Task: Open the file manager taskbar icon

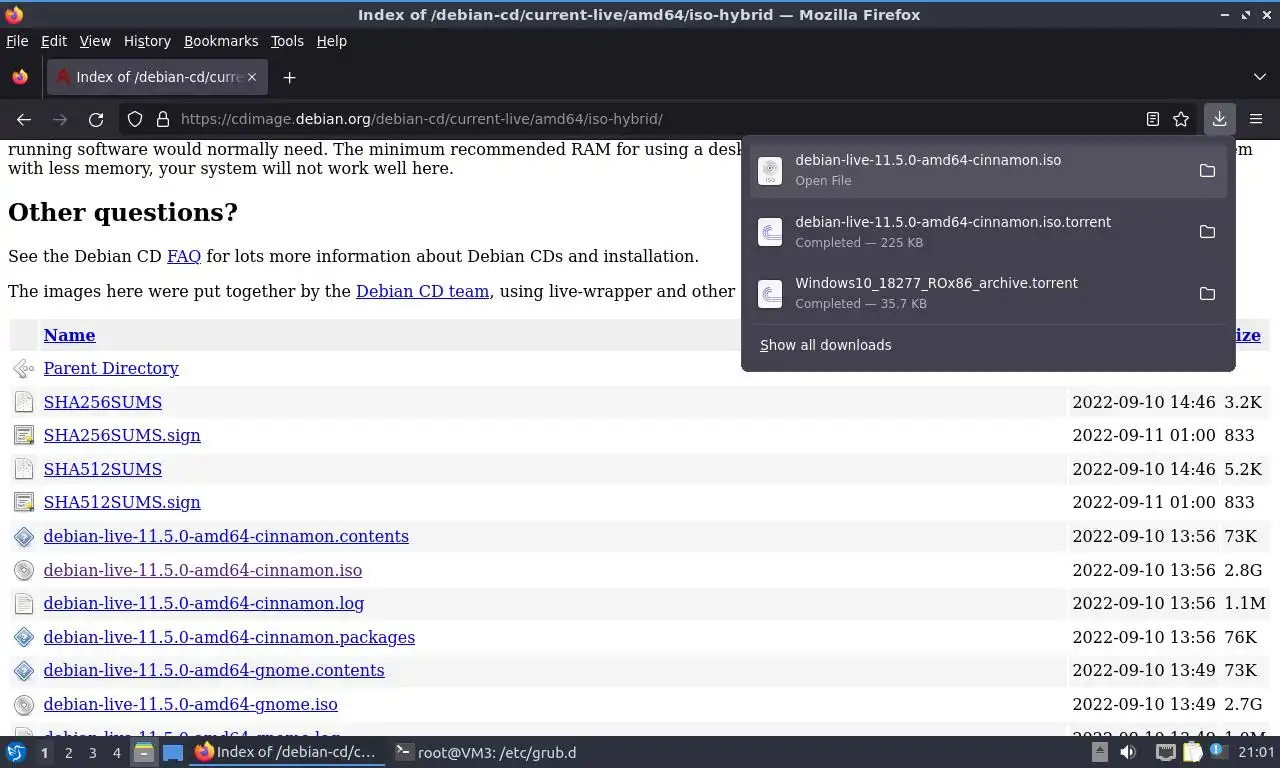Action: click(x=144, y=753)
